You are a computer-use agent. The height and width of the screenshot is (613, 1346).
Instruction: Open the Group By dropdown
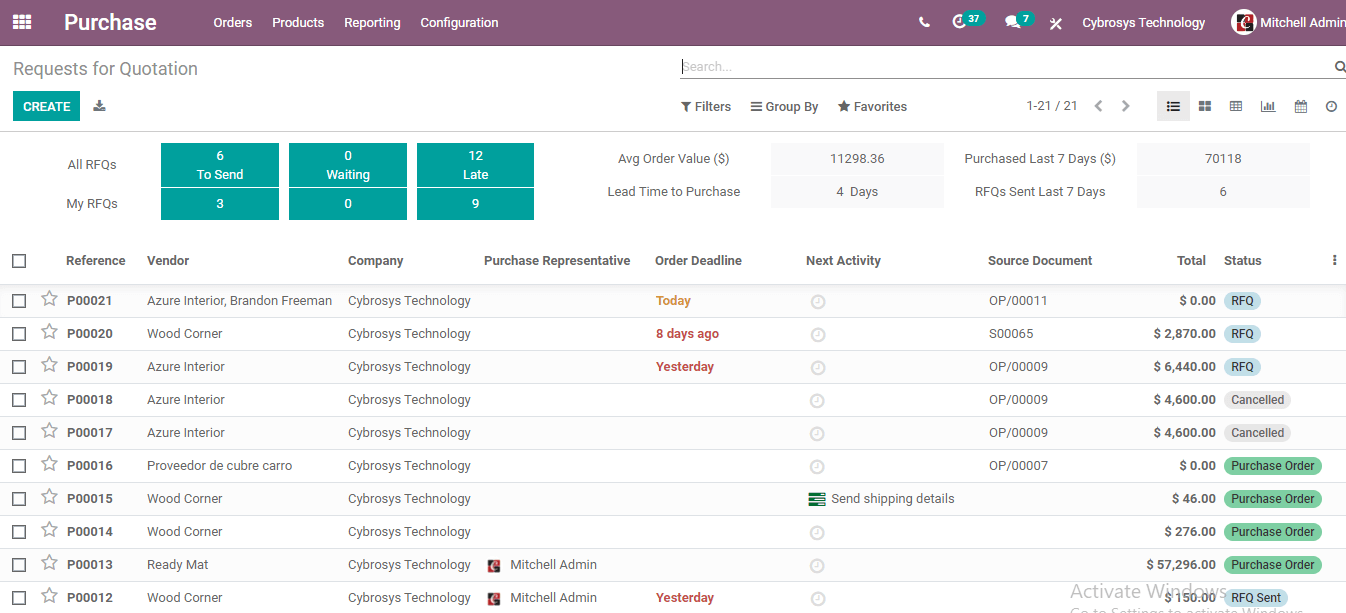point(785,106)
